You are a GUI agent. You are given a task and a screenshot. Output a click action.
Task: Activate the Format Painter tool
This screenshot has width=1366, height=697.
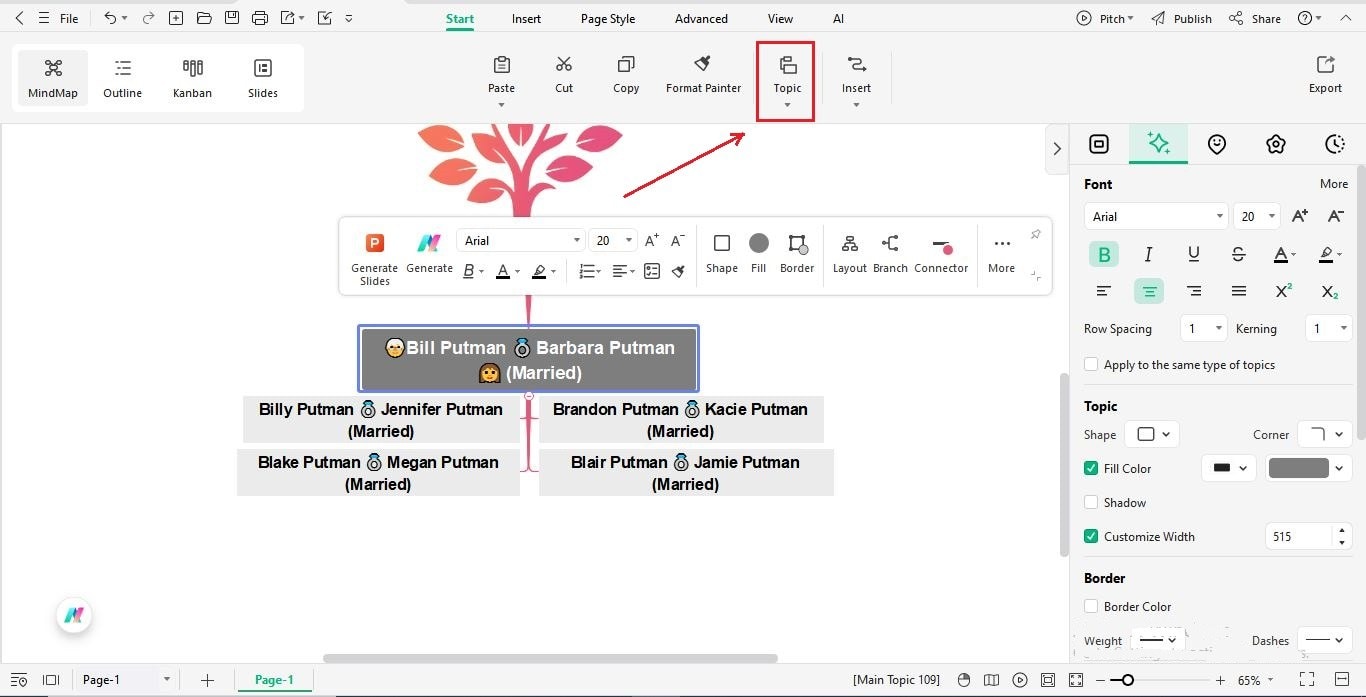tap(703, 75)
